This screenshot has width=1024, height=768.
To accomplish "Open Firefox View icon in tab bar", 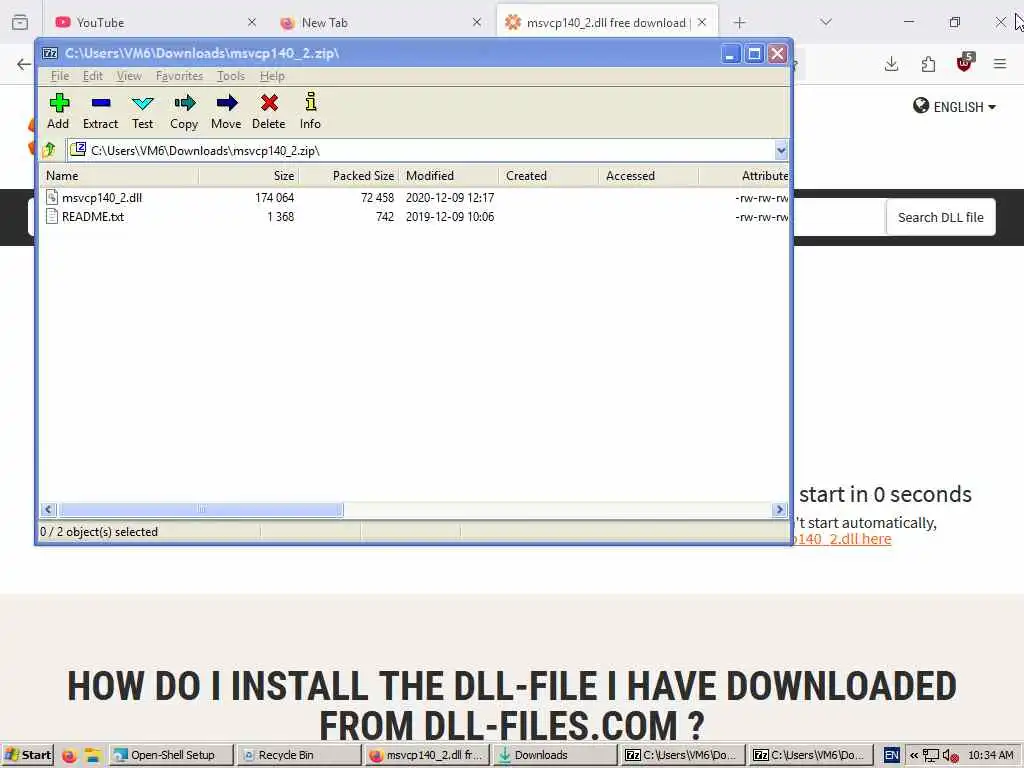I will [20, 22].
